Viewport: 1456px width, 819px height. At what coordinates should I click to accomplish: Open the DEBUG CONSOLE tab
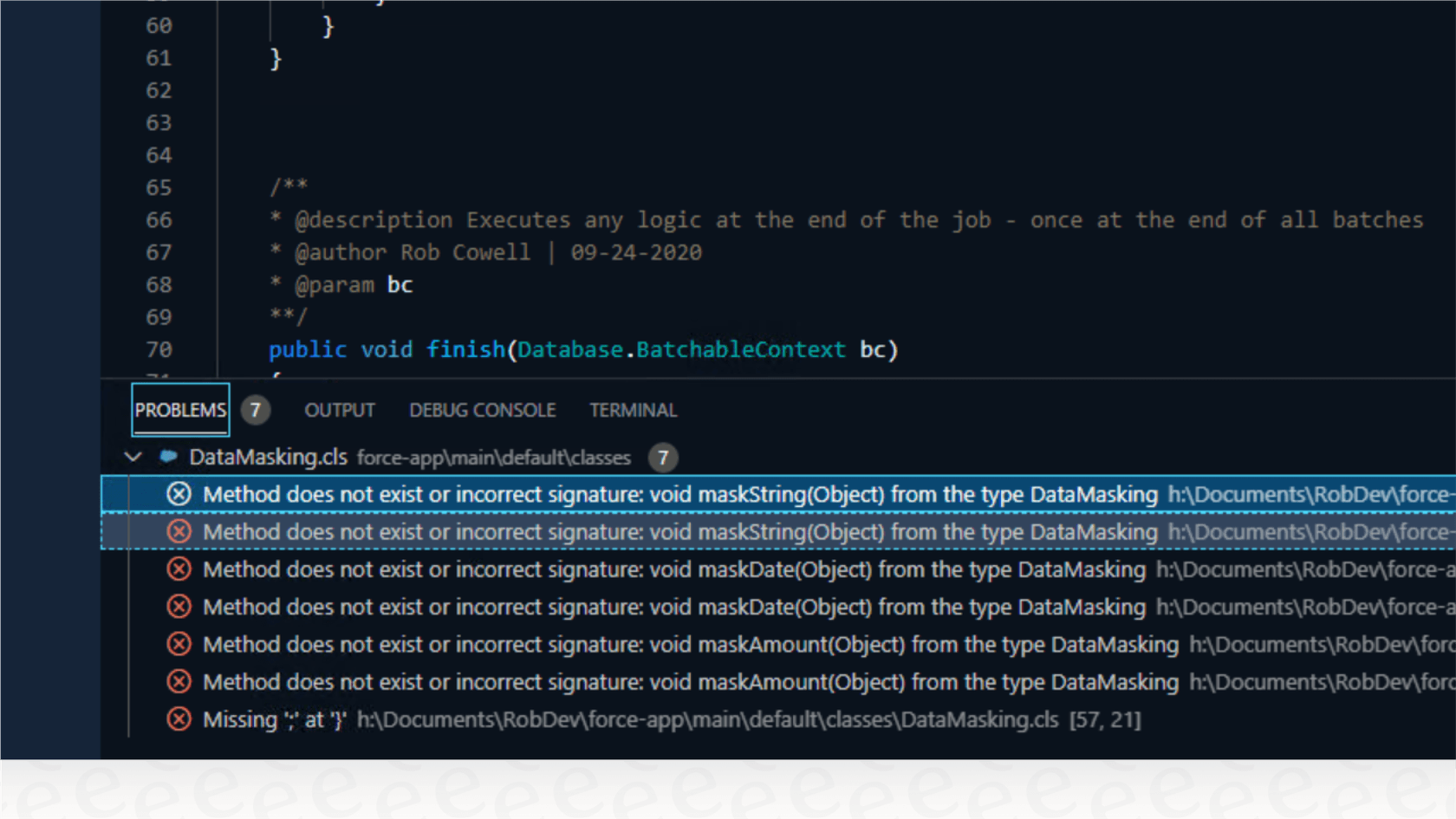[x=482, y=410]
